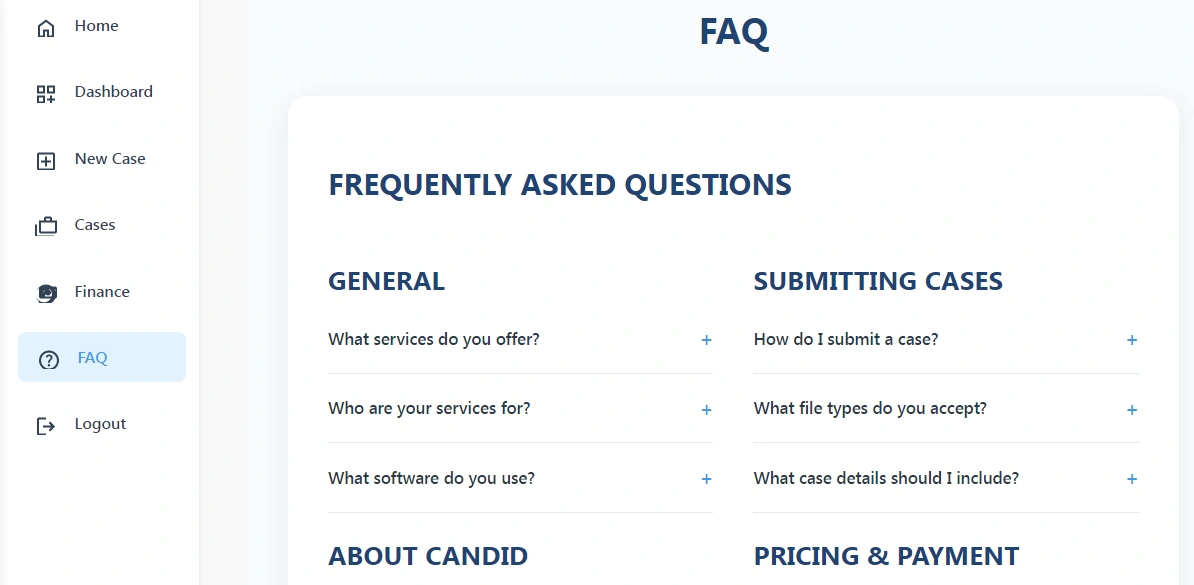Expand 'What case details should I include?' plus
Screen dimensions: 1194x585
1132,479
